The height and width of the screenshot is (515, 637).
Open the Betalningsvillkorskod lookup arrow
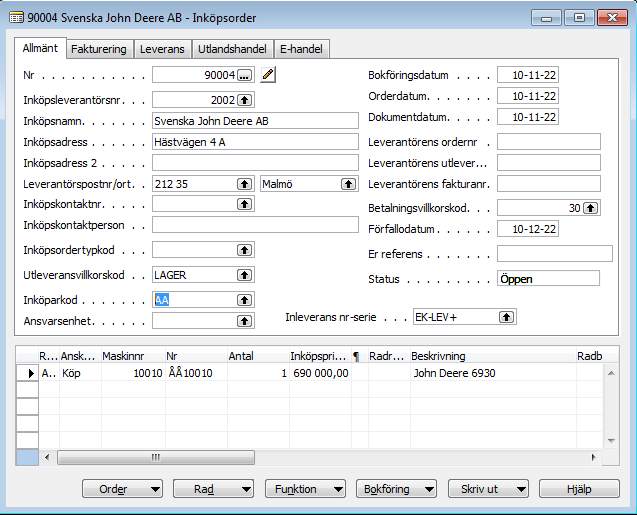[590, 208]
